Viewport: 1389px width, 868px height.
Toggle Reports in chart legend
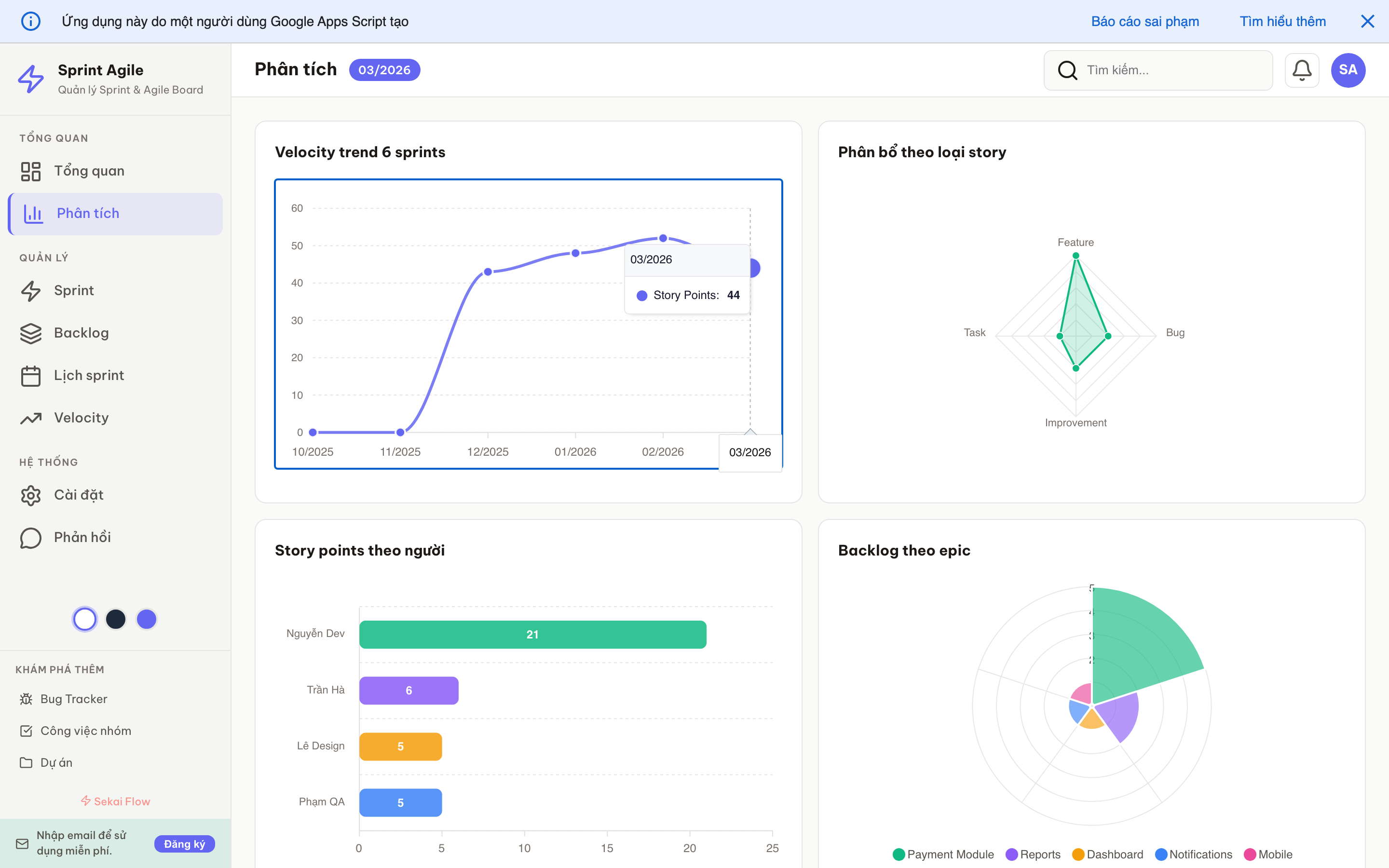(x=1033, y=854)
